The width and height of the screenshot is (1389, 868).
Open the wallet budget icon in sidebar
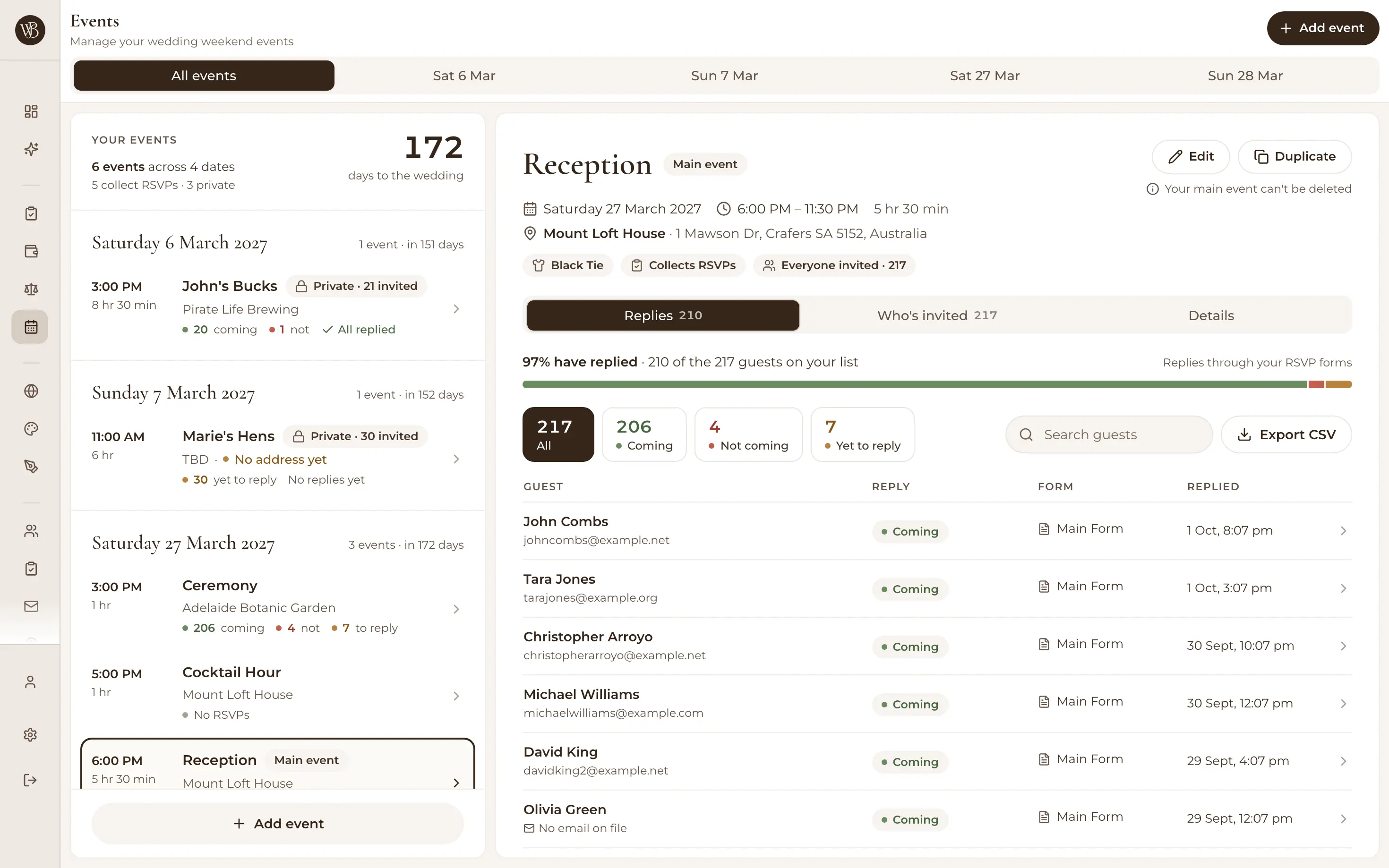click(x=31, y=251)
